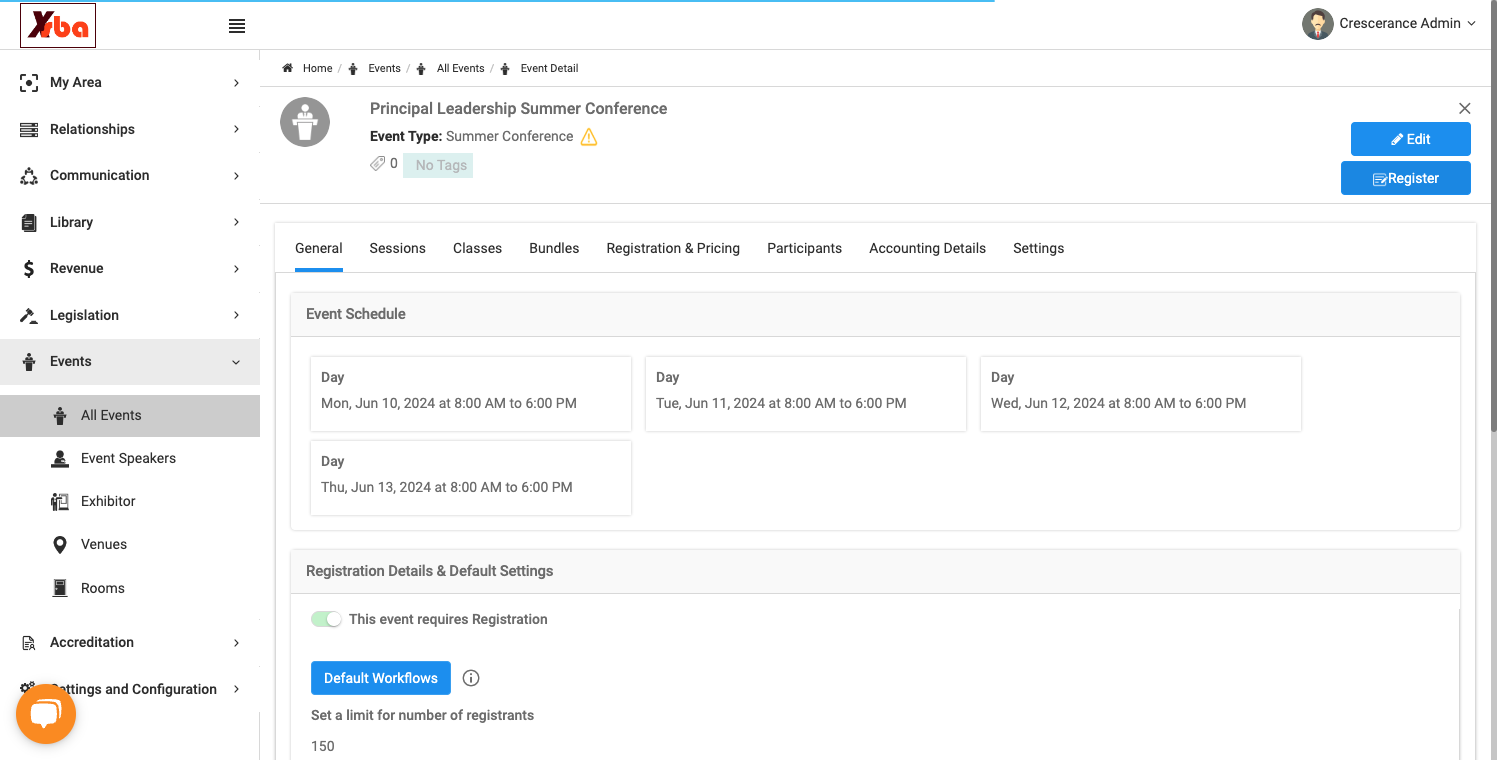Click the Exhibitor icon
This screenshot has height=760, width=1497.
[x=60, y=501]
